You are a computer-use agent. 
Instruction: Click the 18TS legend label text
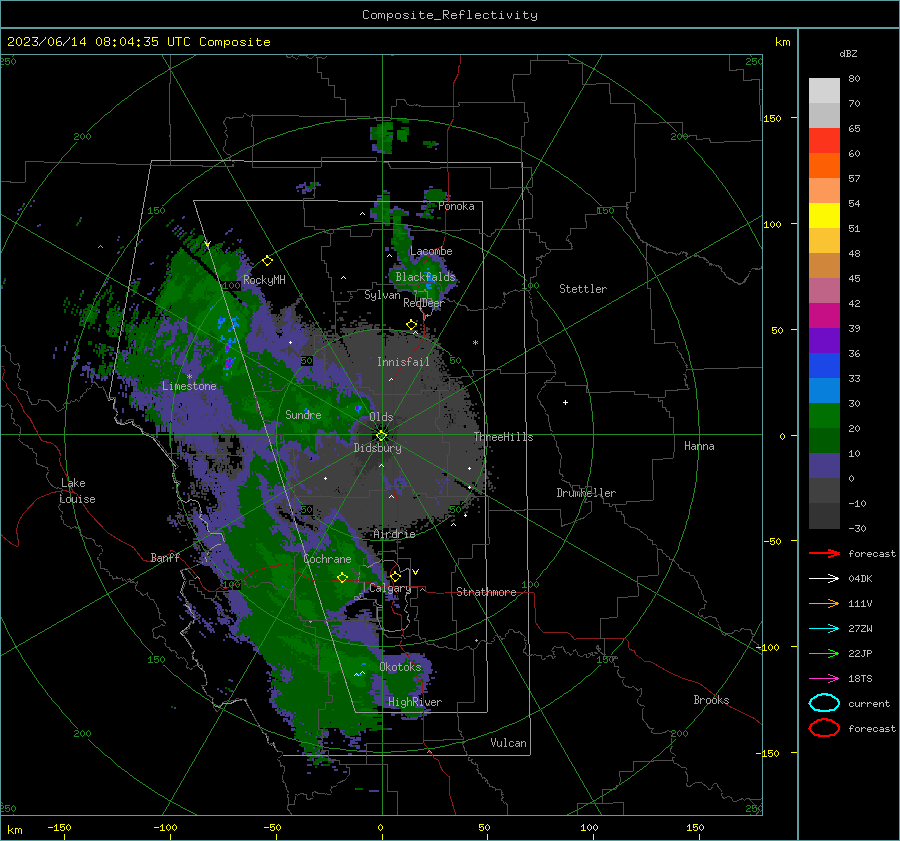coord(860,679)
